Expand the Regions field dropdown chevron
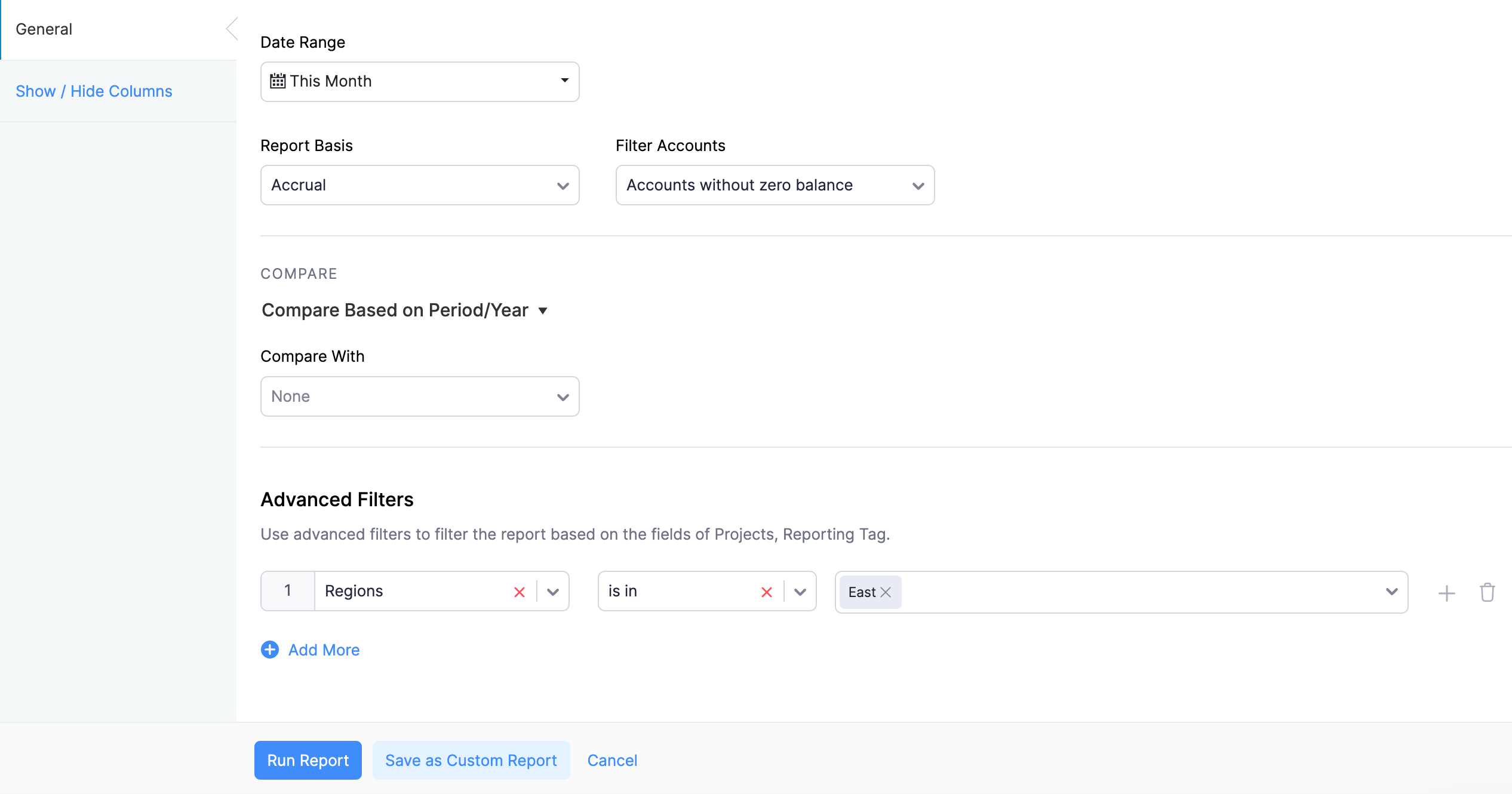 [553, 592]
